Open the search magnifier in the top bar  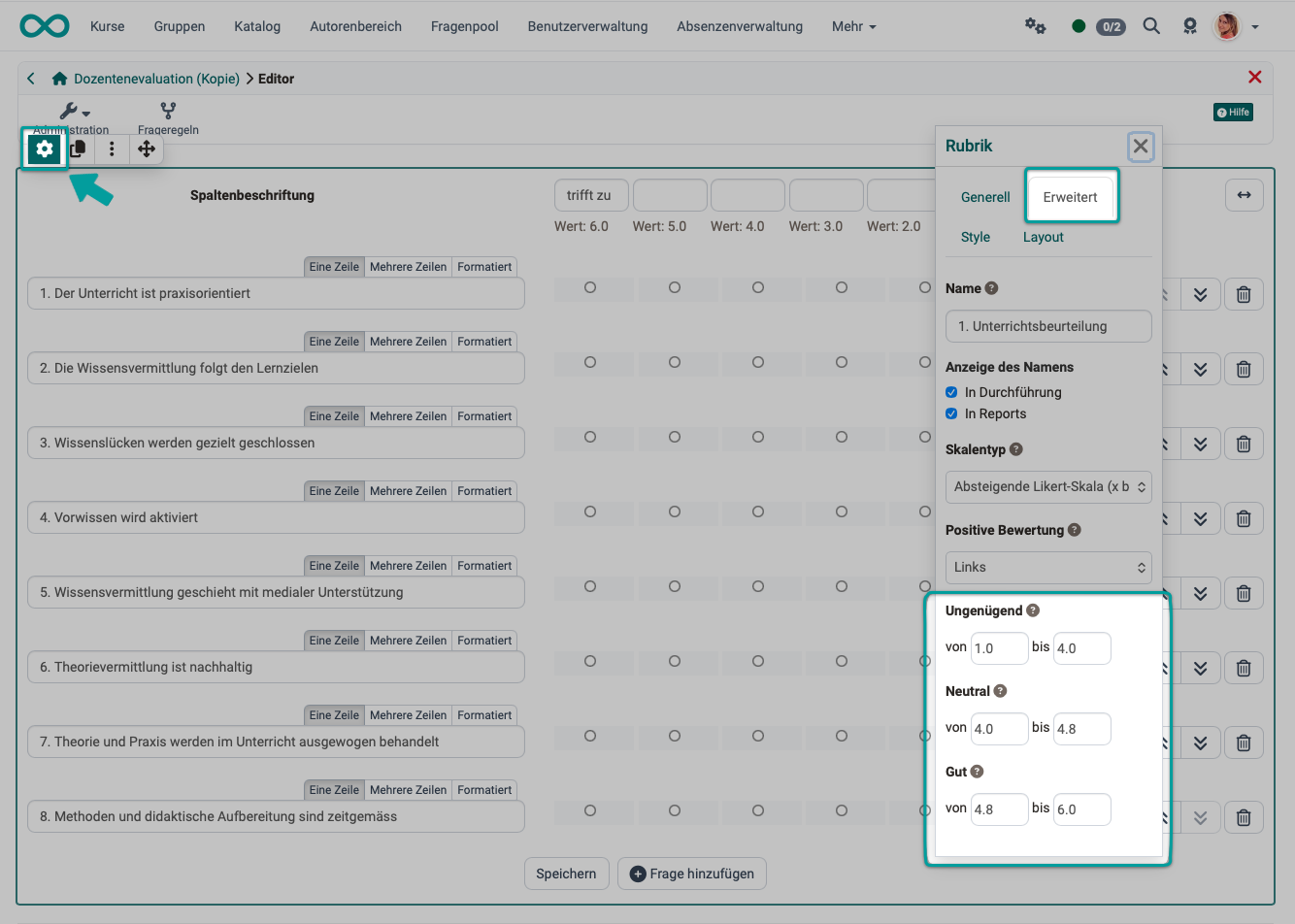coord(1151,26)
